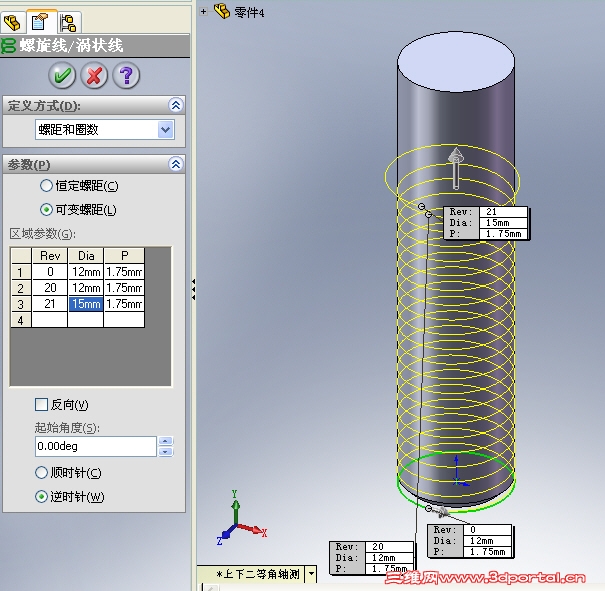Click the helix/spiral feature title icon
Screen dimensions: 605x591
(x=8, y=46)
